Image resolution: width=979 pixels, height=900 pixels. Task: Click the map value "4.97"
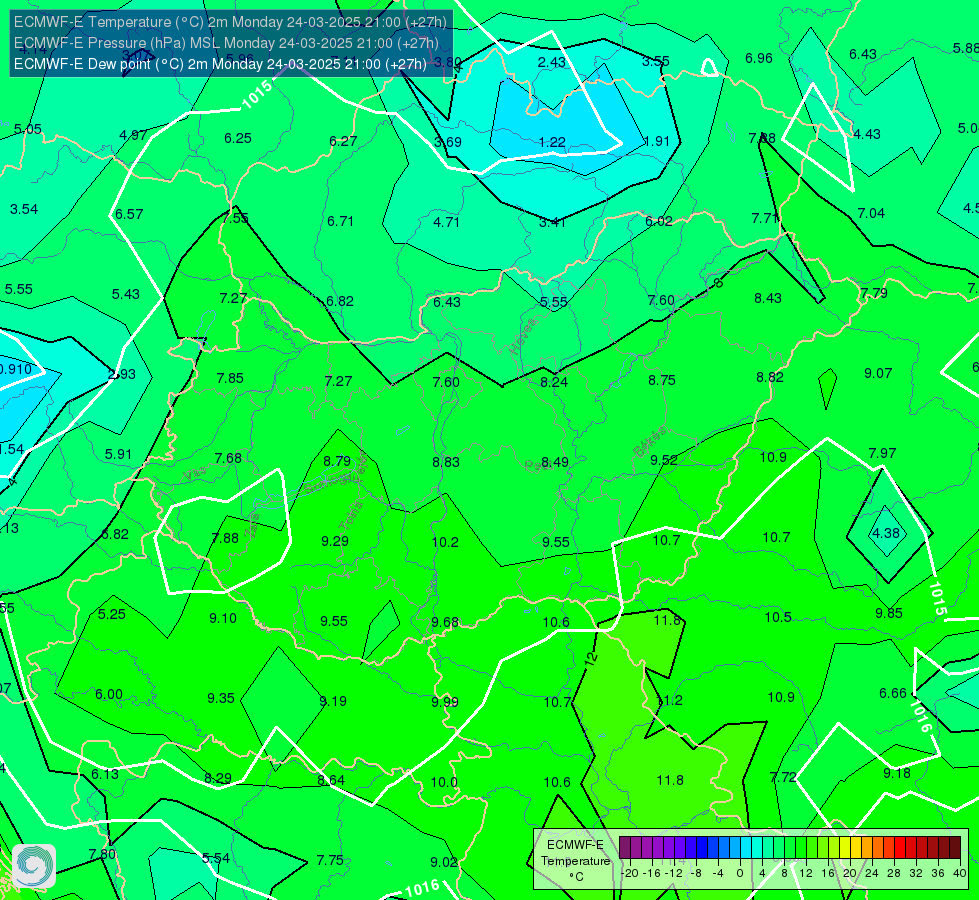(133, 135)
